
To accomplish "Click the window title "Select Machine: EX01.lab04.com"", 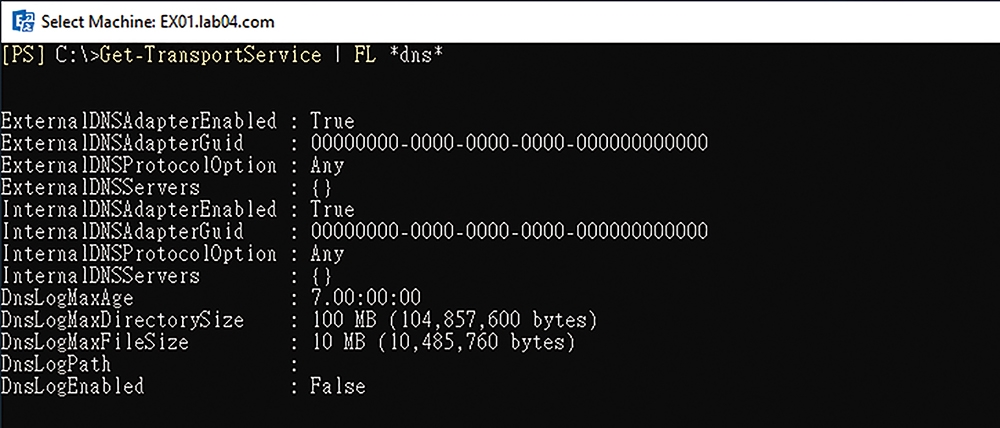I will 158,22.
